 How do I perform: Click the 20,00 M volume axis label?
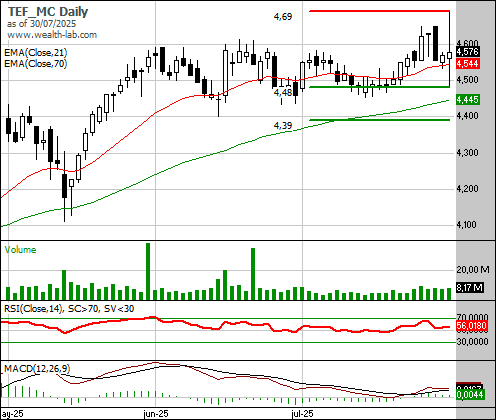coord(473,269)
